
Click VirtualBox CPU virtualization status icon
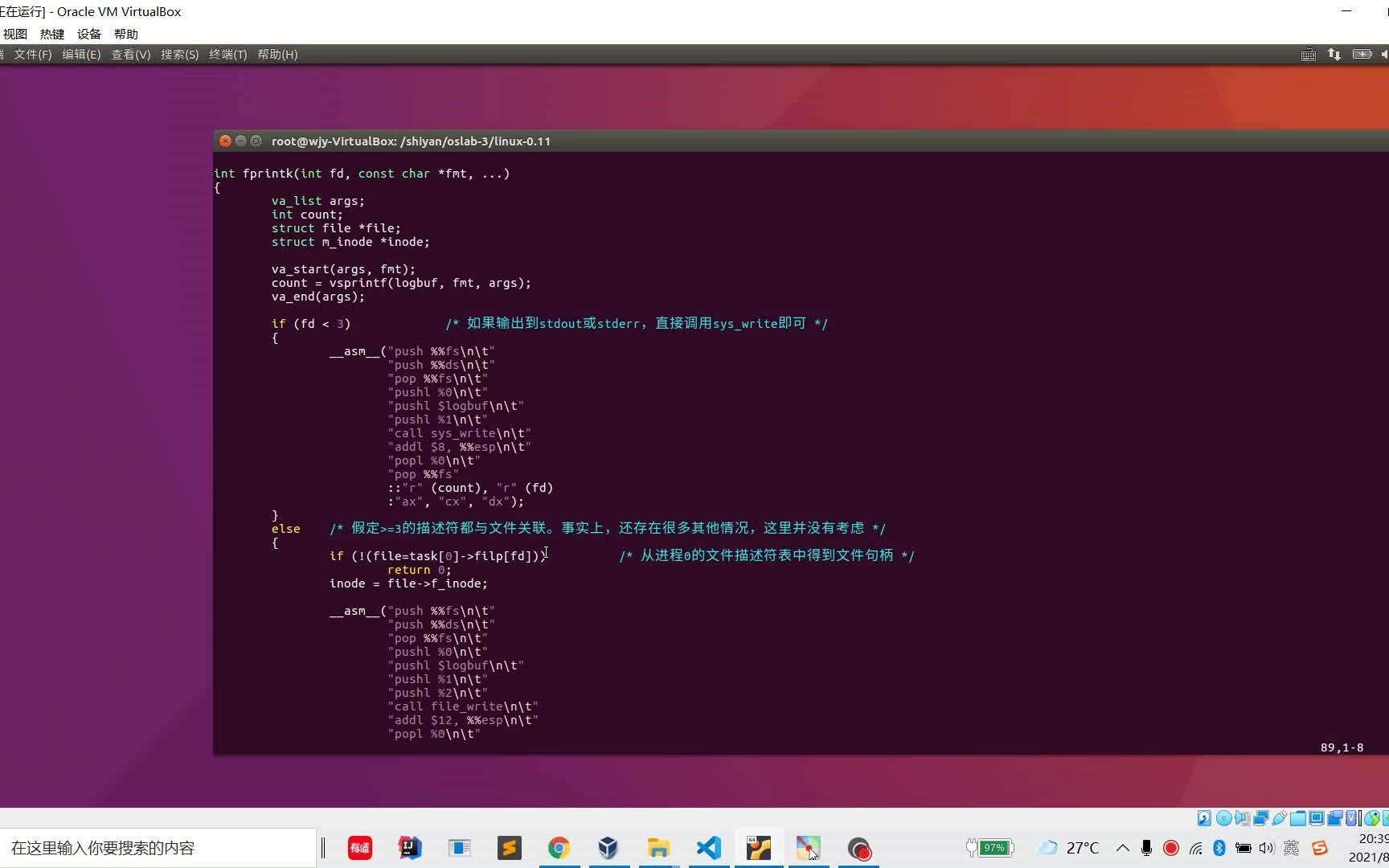pos(1351,818)
